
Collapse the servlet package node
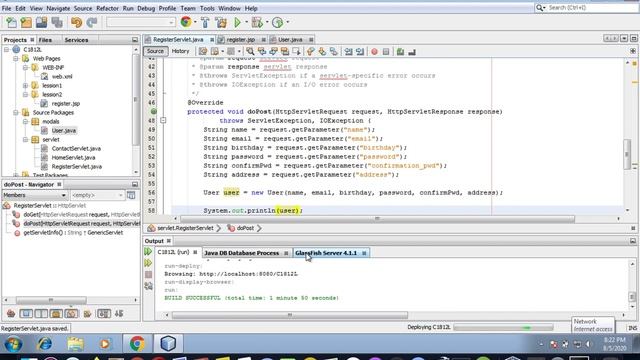[25, 139]
